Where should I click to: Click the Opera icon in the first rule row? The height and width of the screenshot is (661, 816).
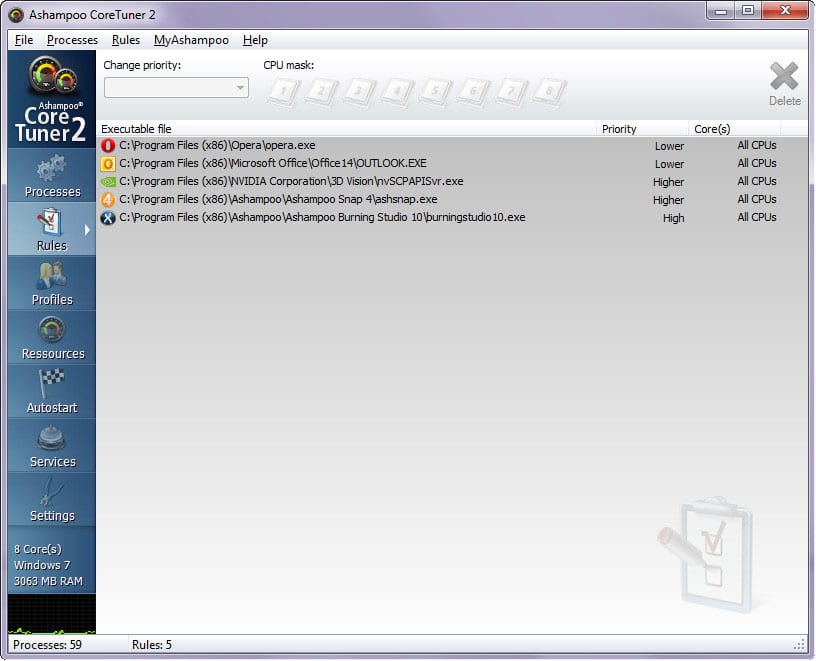(108, 146)
